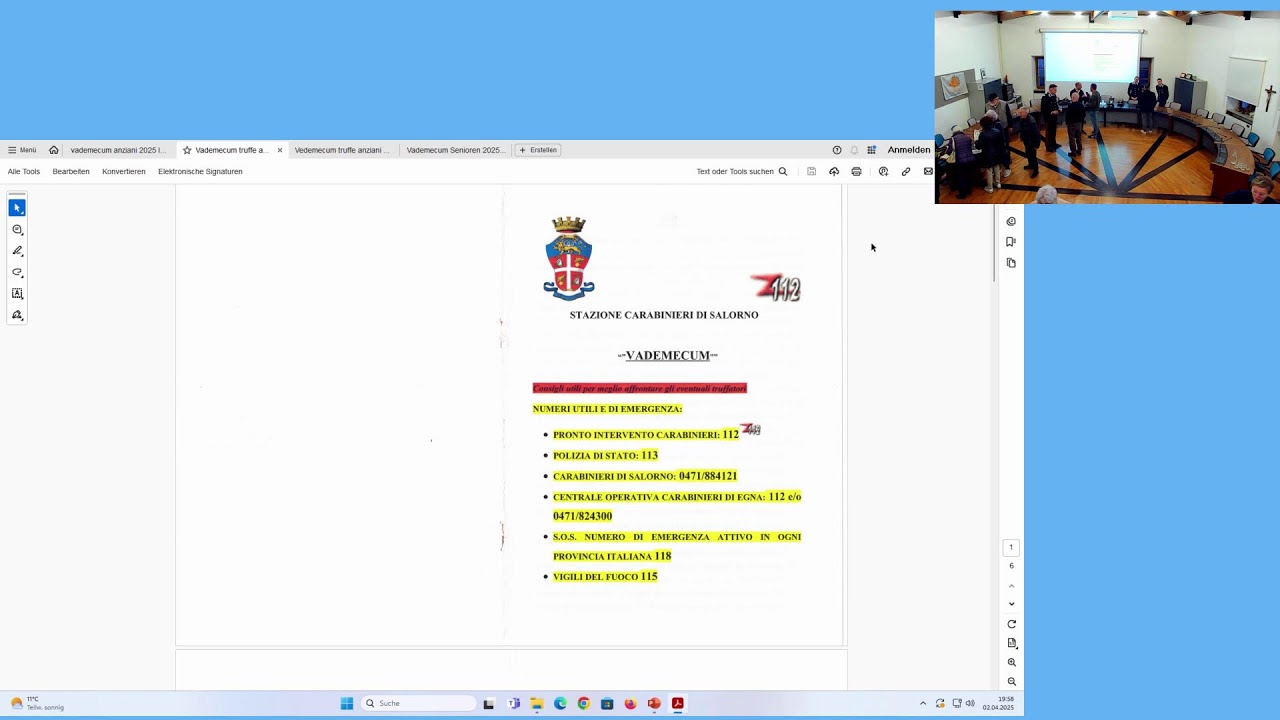Open Elektronische Signaturen tab
This screenshot has width=1280, height=720.
(200, 171)
